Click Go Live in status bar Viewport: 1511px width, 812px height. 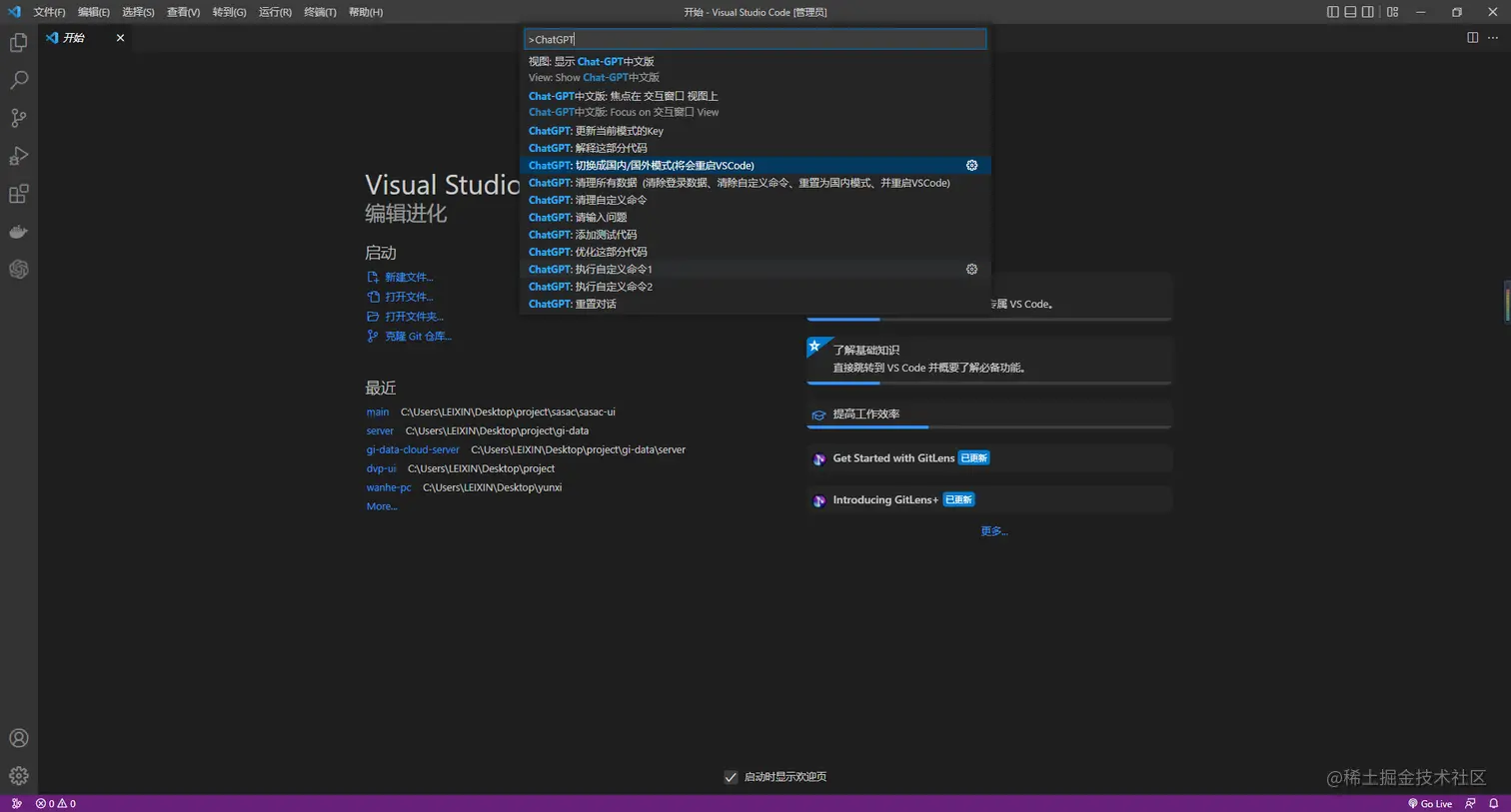point(1430,803)
